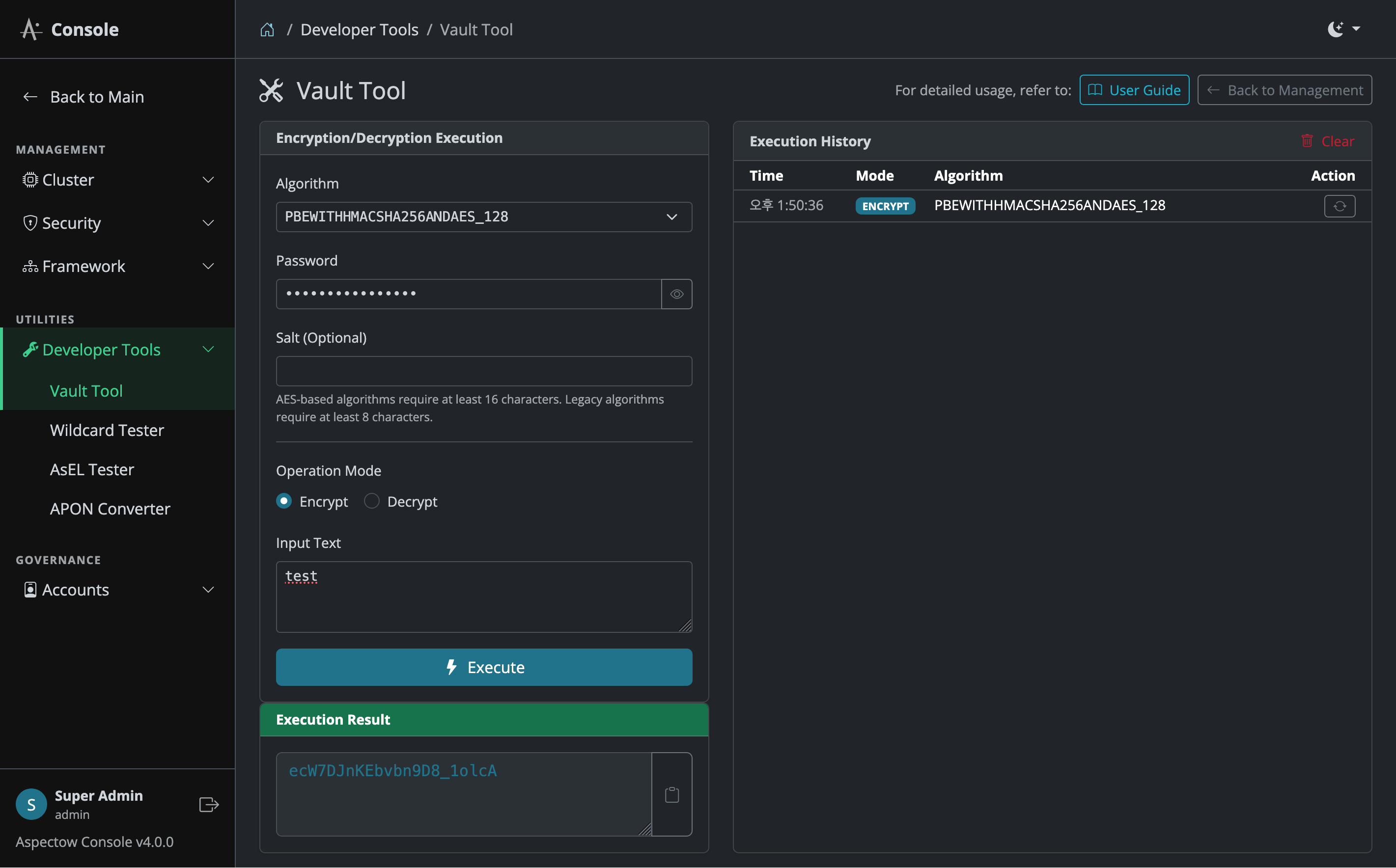
Task: Click the Super Admin avatar circle
Action: 31,804
